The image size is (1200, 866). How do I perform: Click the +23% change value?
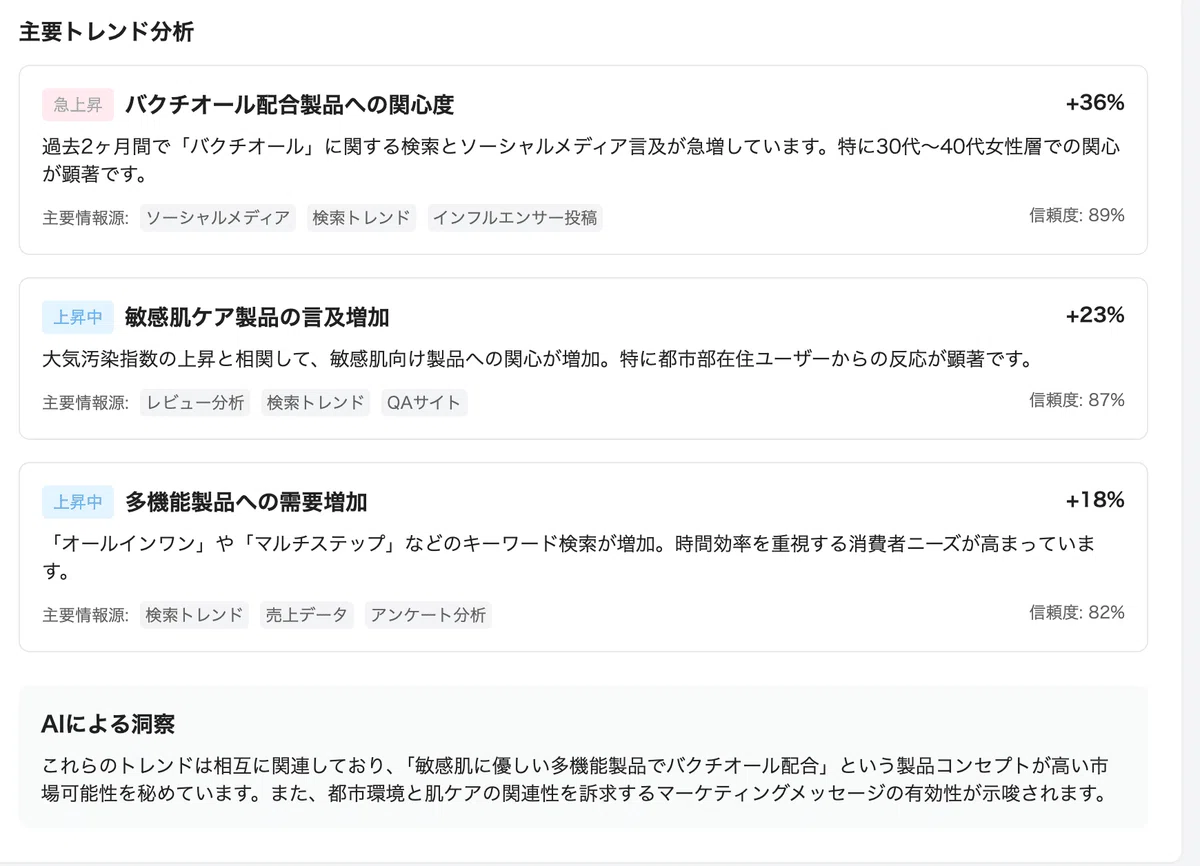click(1095, 316)
